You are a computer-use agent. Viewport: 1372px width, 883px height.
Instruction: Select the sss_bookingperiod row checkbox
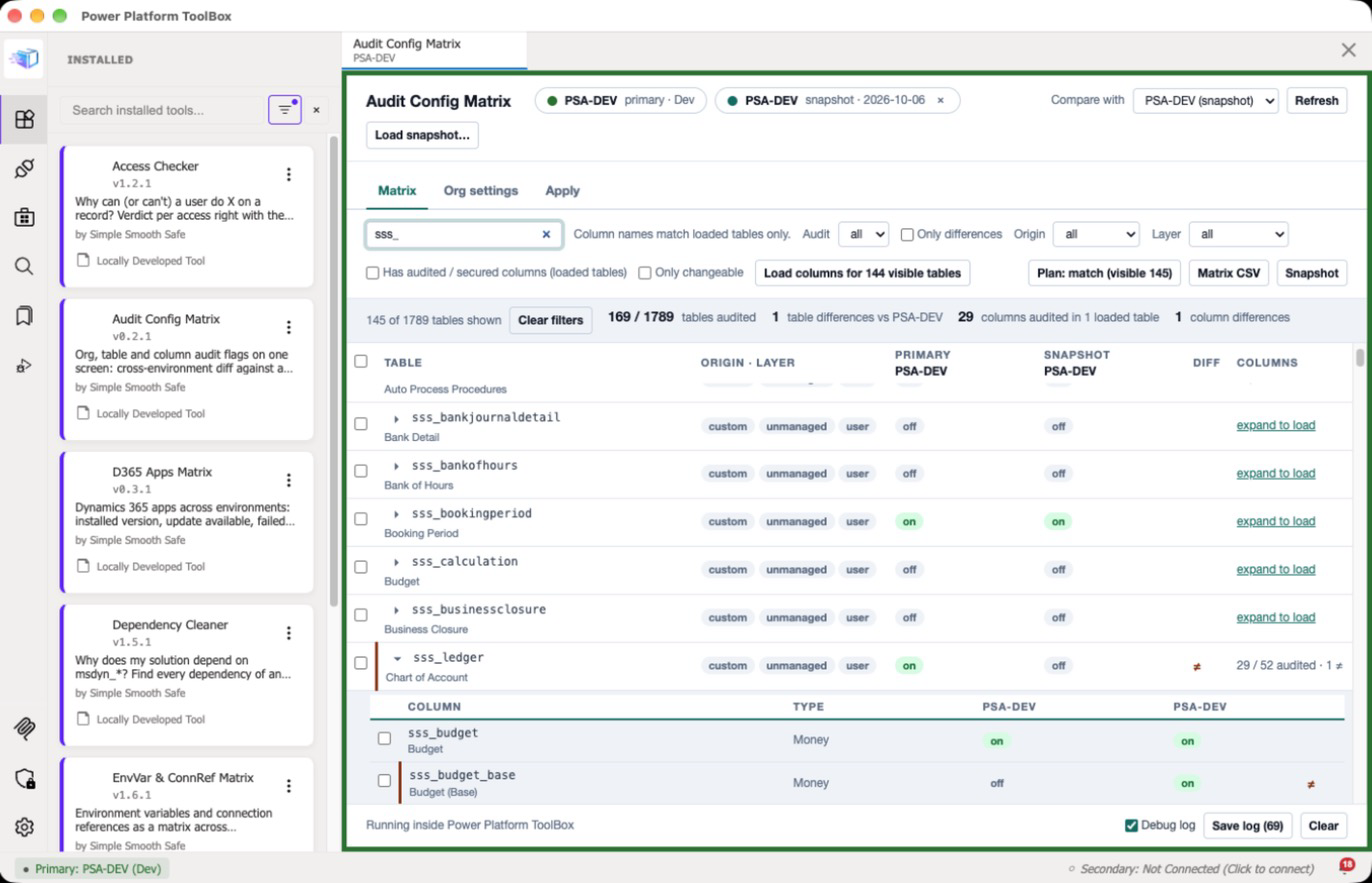[x=361, y=519]
